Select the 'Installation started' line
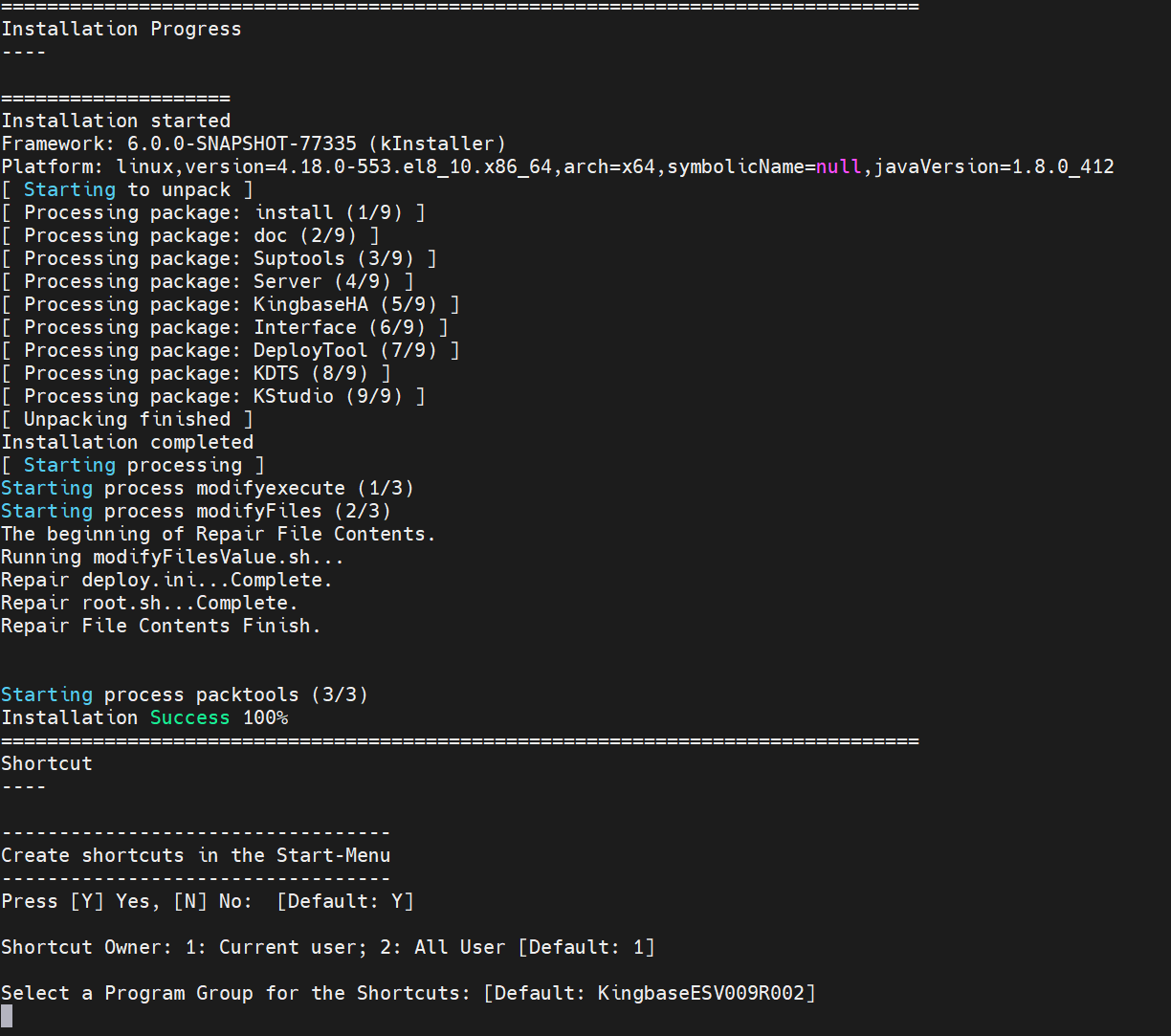This screenshot has width=1171, height=1036. 116,121
